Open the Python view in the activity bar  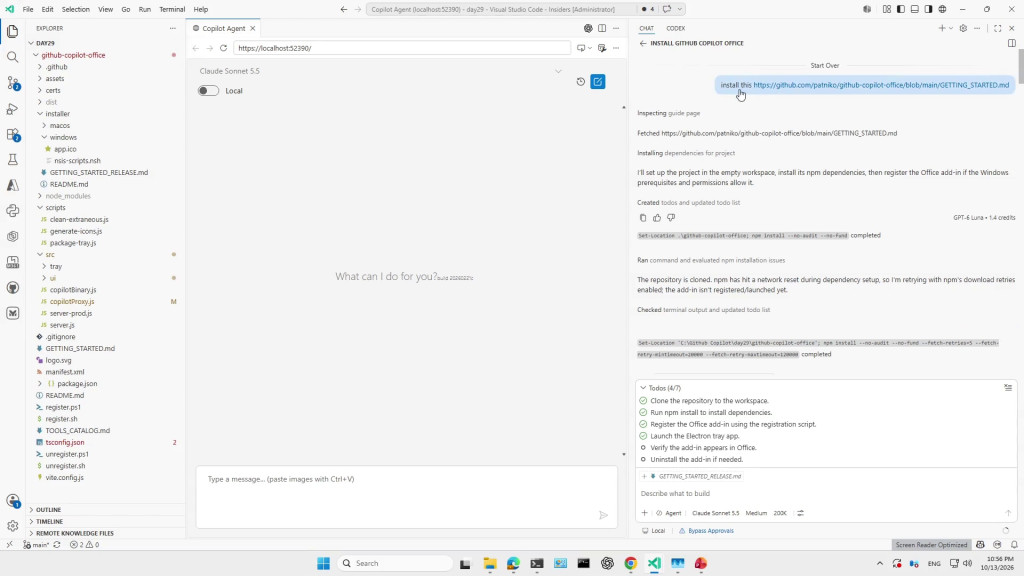tap(12, 211)
